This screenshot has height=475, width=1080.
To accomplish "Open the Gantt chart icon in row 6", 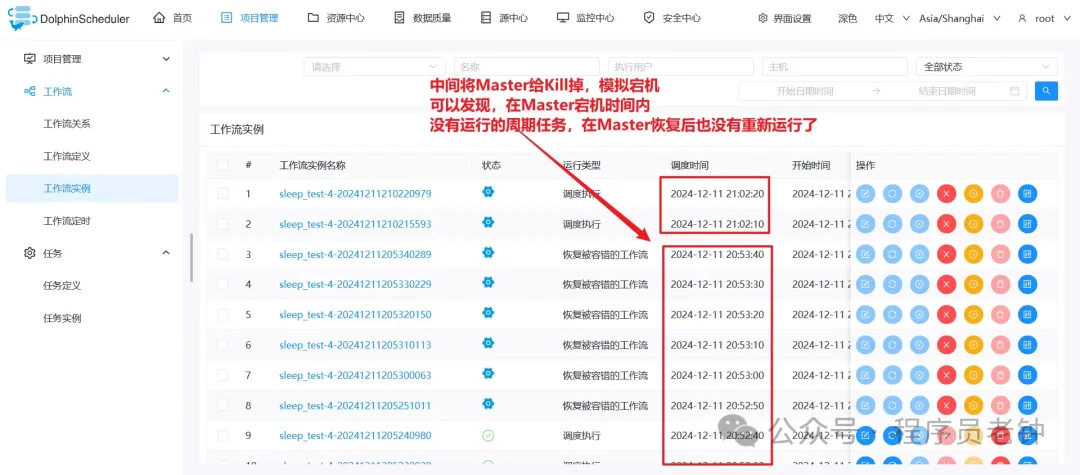I will tap(1027, 344).
